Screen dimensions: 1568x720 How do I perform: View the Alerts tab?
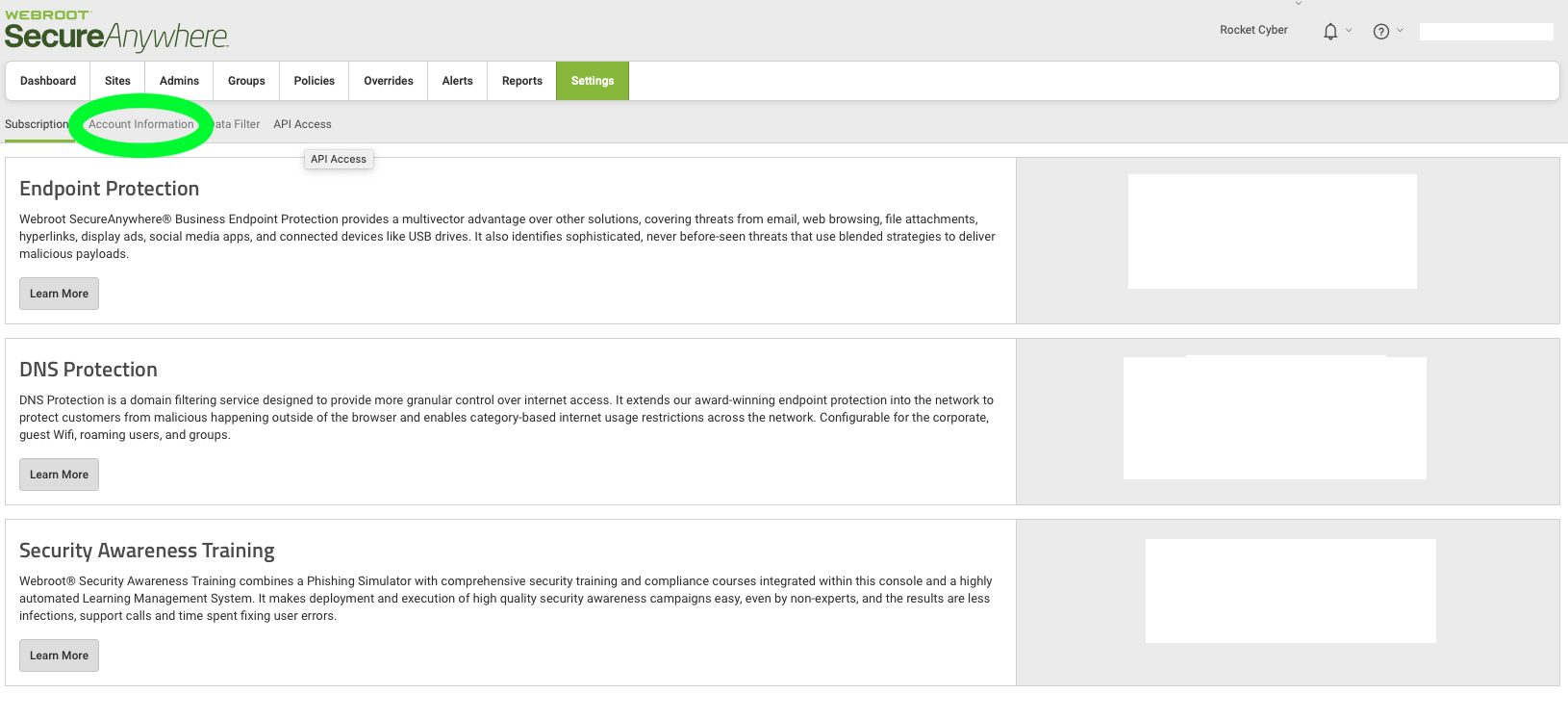click(458, 81)
